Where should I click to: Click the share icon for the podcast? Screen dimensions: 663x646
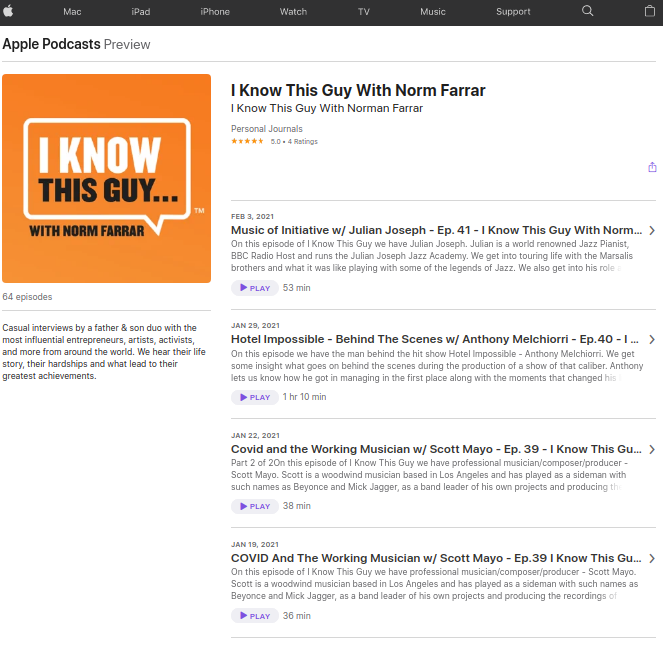[x=652, y=167]
